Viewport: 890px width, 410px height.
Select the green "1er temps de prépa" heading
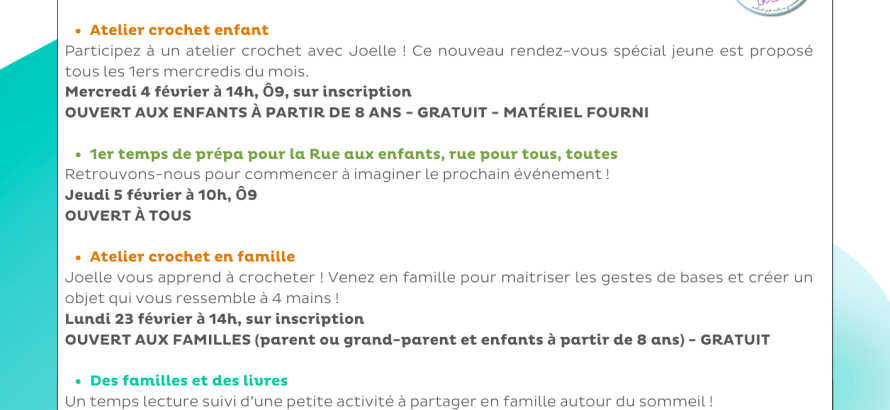(x=353, y=154)
